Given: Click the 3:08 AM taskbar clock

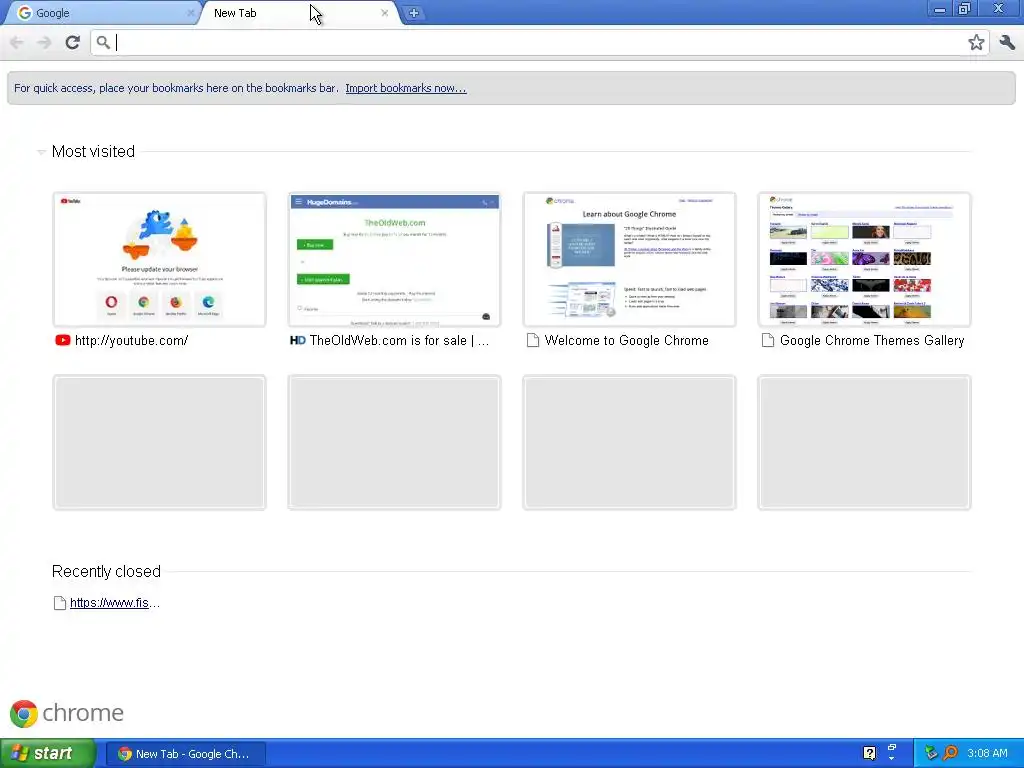Looking at the screenshot, I should click(987, 753).
